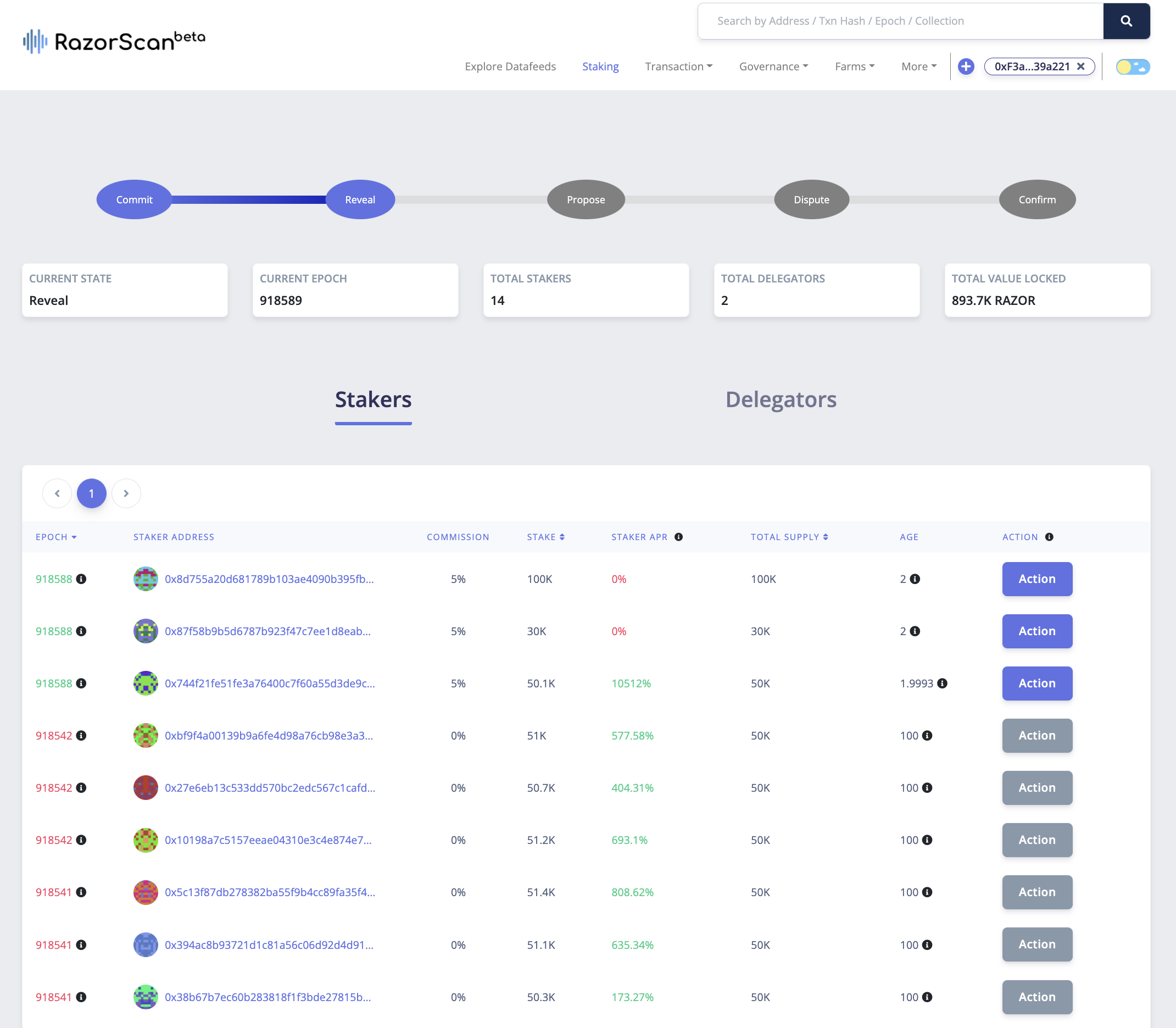Click the plus icon to add an address
This screenshot has width=1176, height=1028.
coord(966,66)
